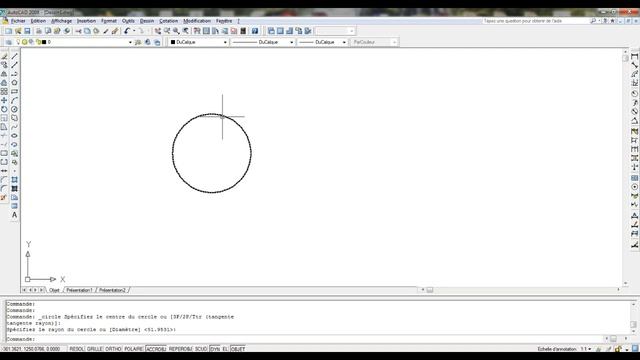Select the Copy object modify tool
Viewport: 640px width, 360px height.
[x=4, y=65]
